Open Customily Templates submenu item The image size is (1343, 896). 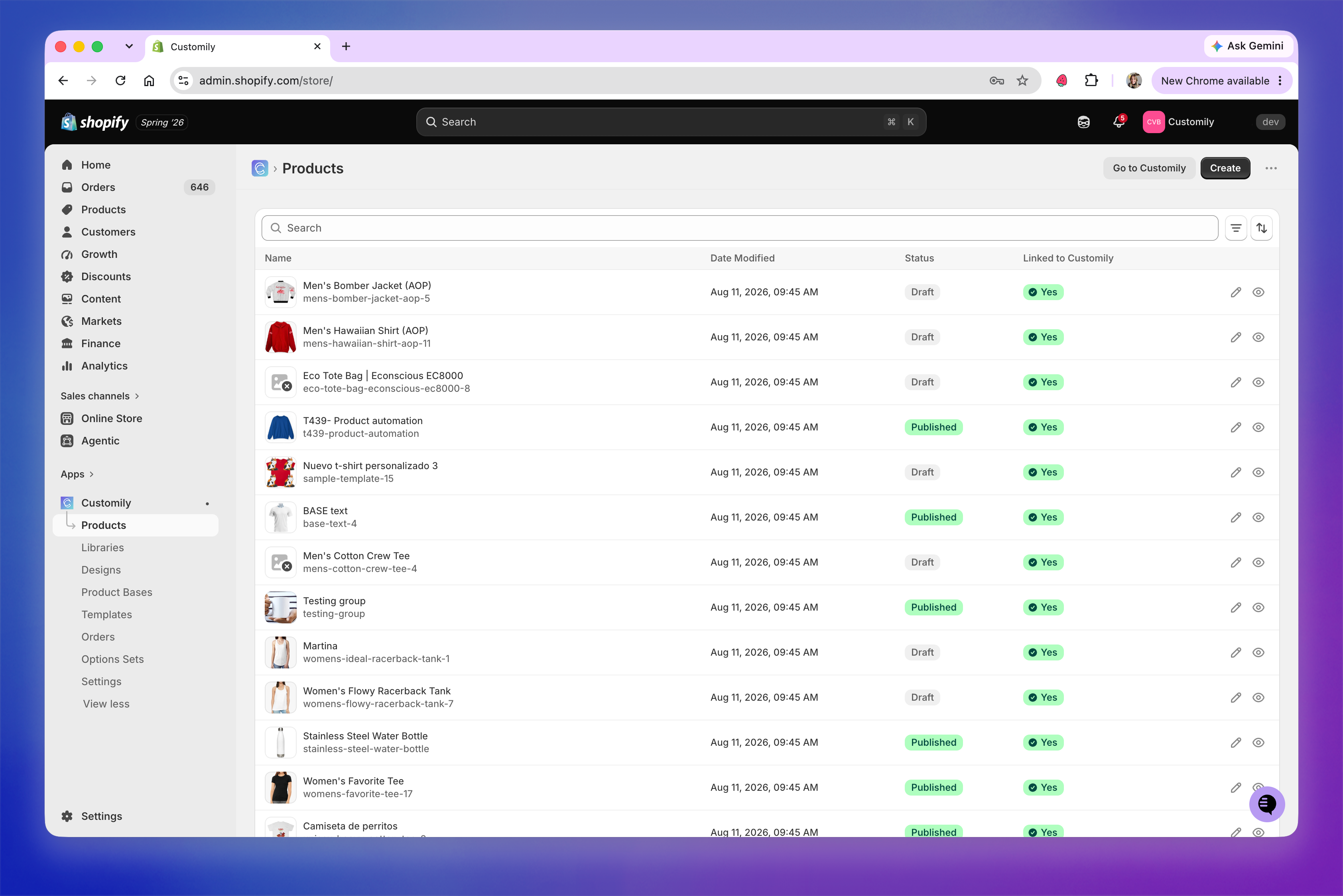tap(106, 615)
